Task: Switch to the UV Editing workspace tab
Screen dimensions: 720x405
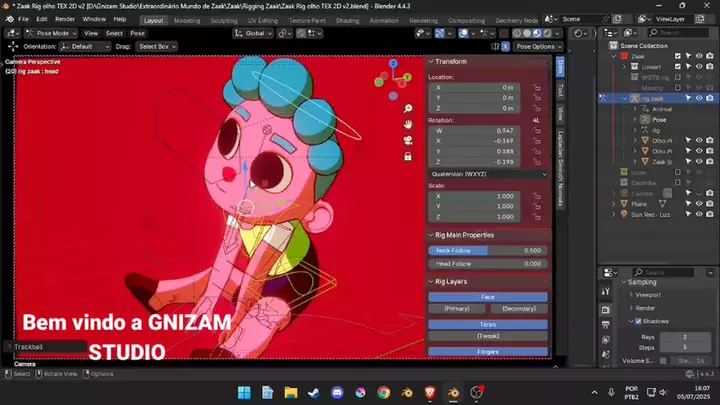Action: pyautogui.click(x=263, y=20)
